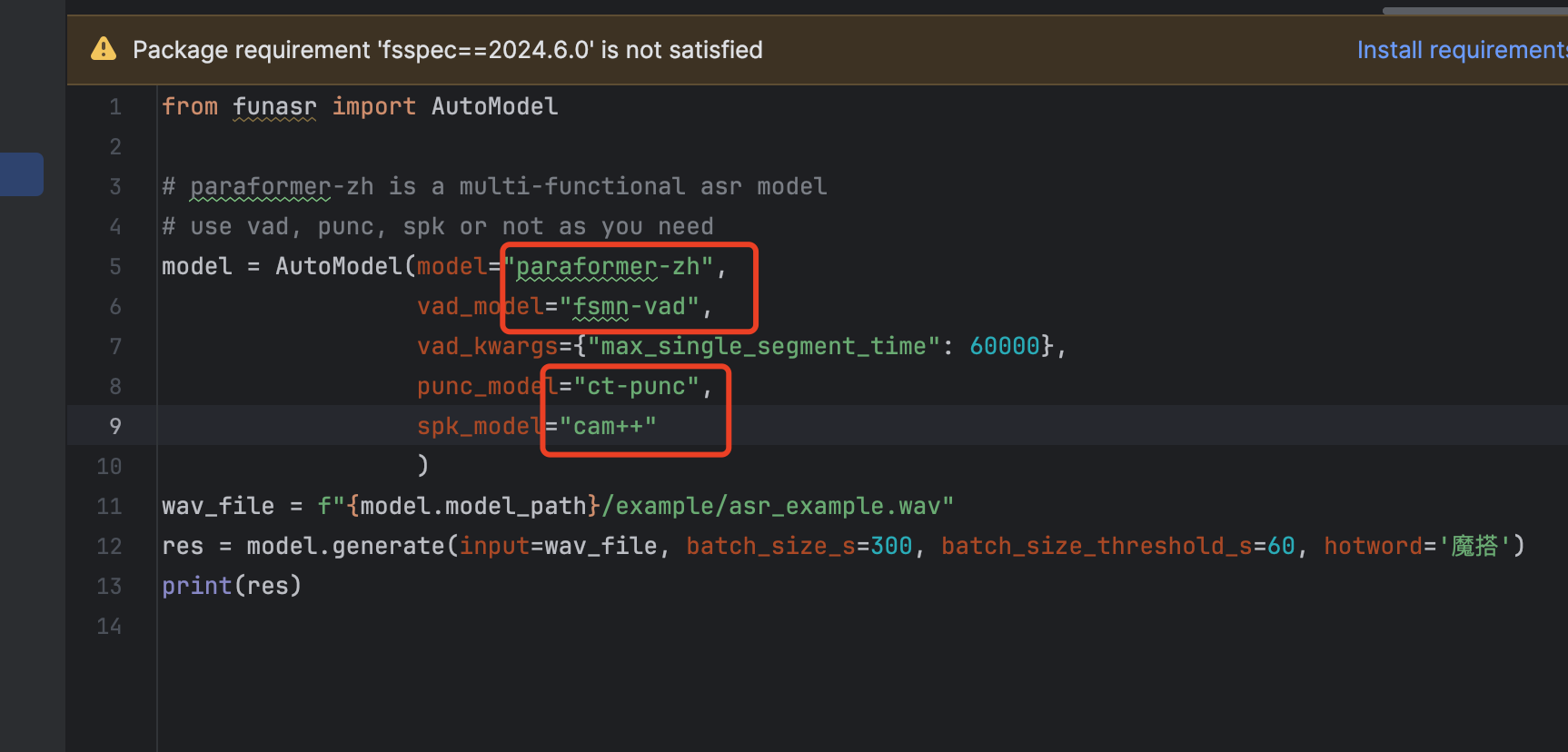The width and height of the screenshot is (1568, 752).
Task: Click the "cam++" string value
Action: tap(608, 427)
